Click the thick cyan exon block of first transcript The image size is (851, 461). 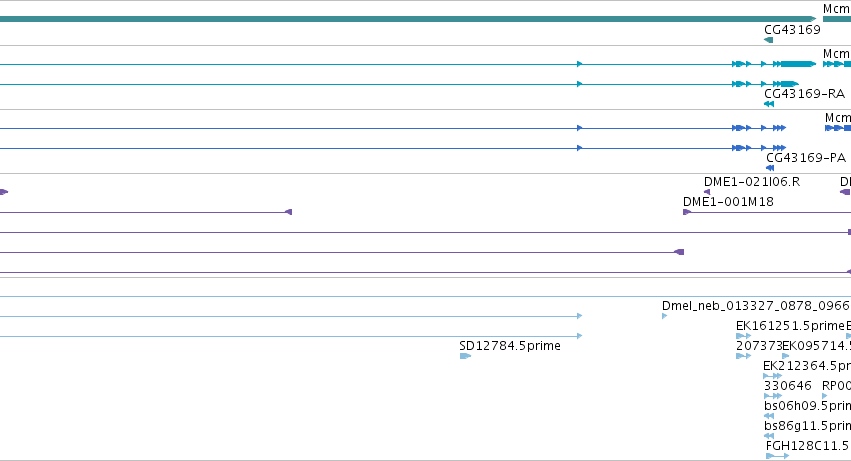798,64
